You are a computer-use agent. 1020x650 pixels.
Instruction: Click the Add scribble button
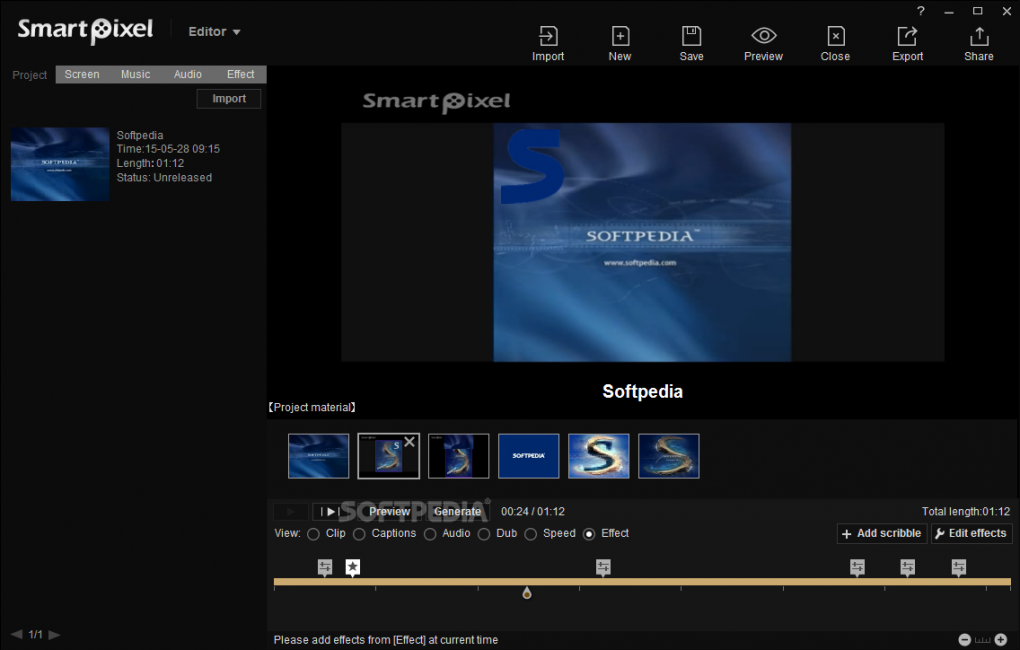click(x=882, y=534)
